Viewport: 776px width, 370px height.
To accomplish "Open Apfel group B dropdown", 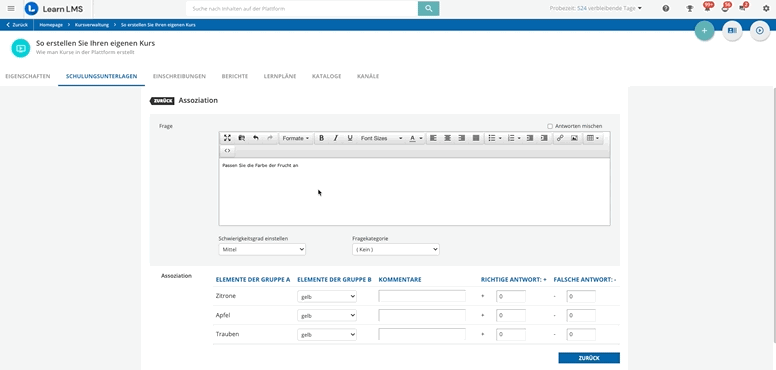I will tap(327, 315).
